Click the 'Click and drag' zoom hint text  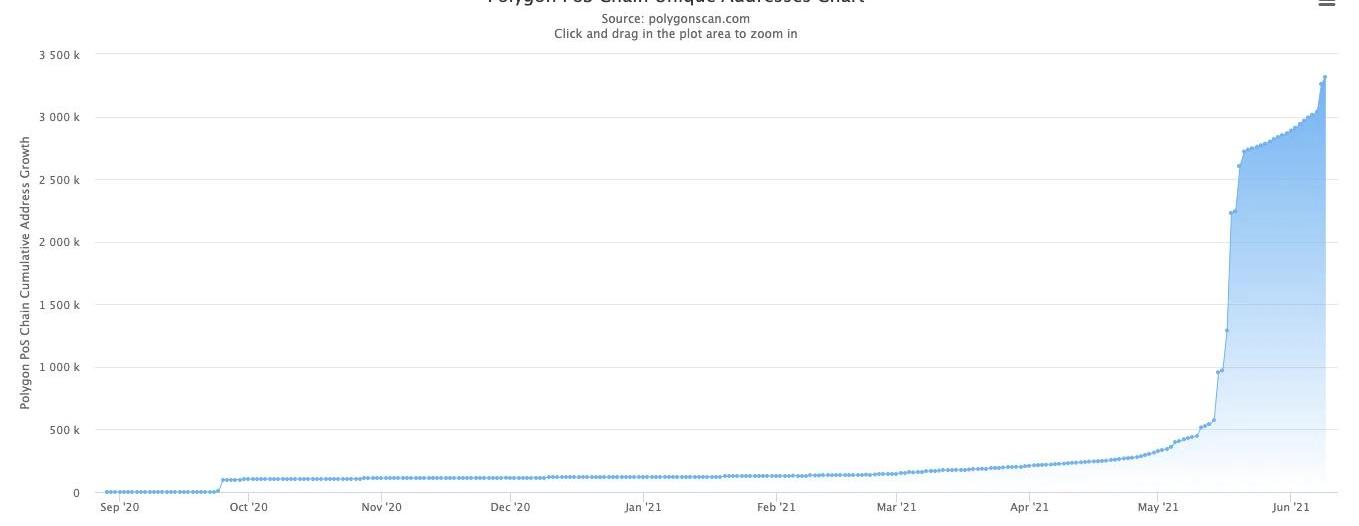[675, 34]
